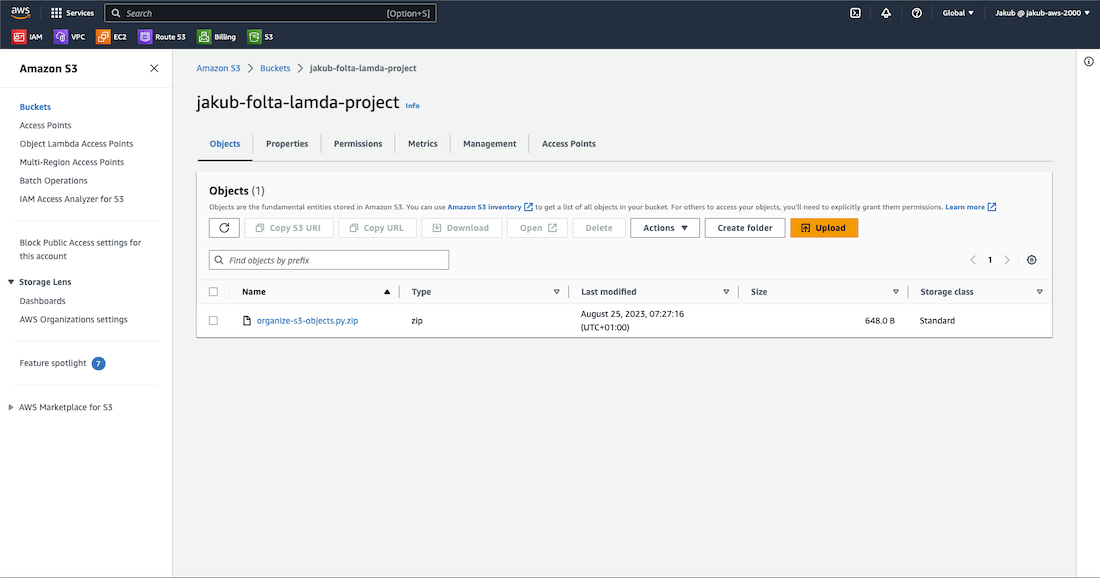The height and width of the screenshot is (578, 1100).
Task: Open the table preferences gear icon
Action: tap(1032, 260)
